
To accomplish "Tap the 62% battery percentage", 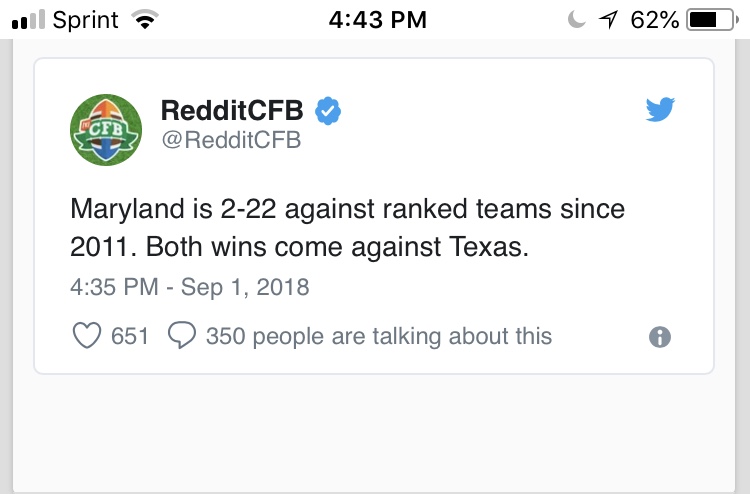I will (654, 20).
